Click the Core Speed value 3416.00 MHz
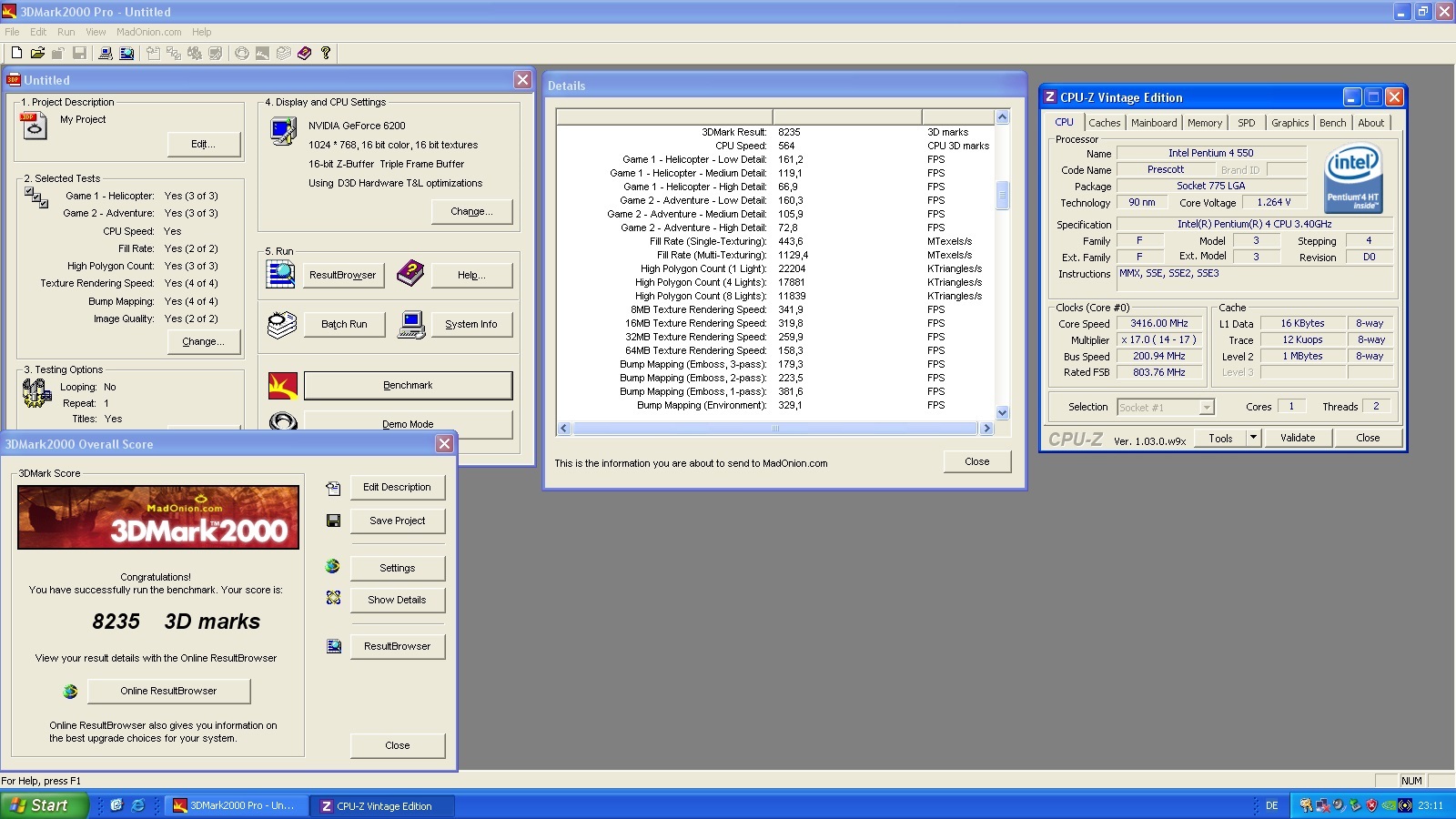This screenshot has height=819, width=1456. coord(1159,324)
